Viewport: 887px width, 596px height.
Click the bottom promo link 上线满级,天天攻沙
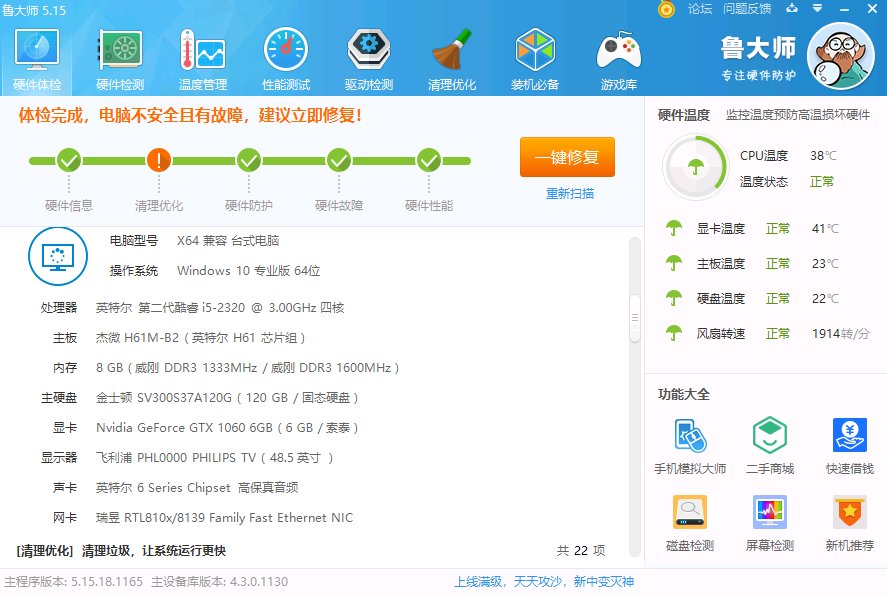(544, 582)
